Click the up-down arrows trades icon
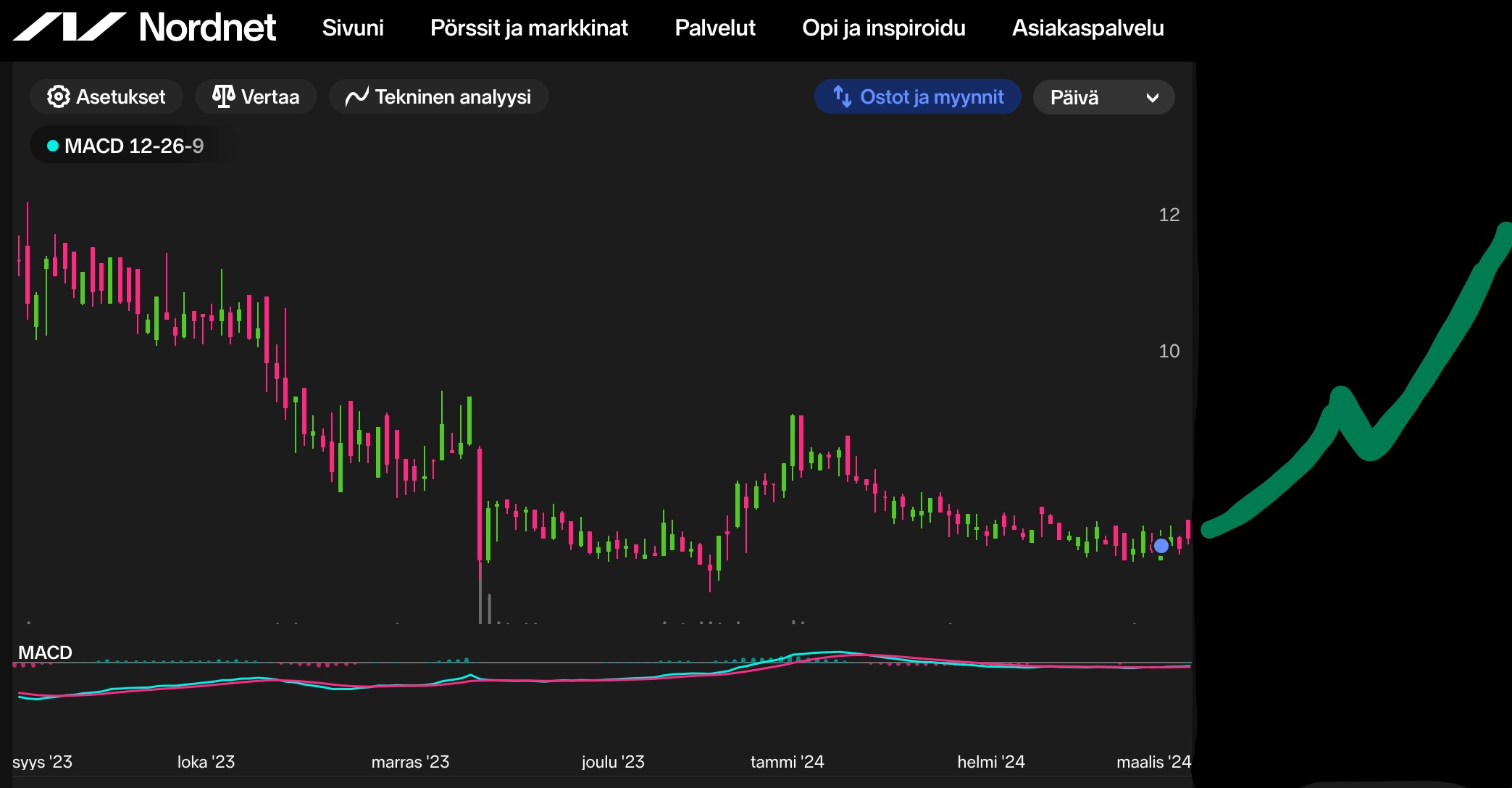The width and height of the screenshot is (1512, 788). pyautogui.click(x=842, y=96)
